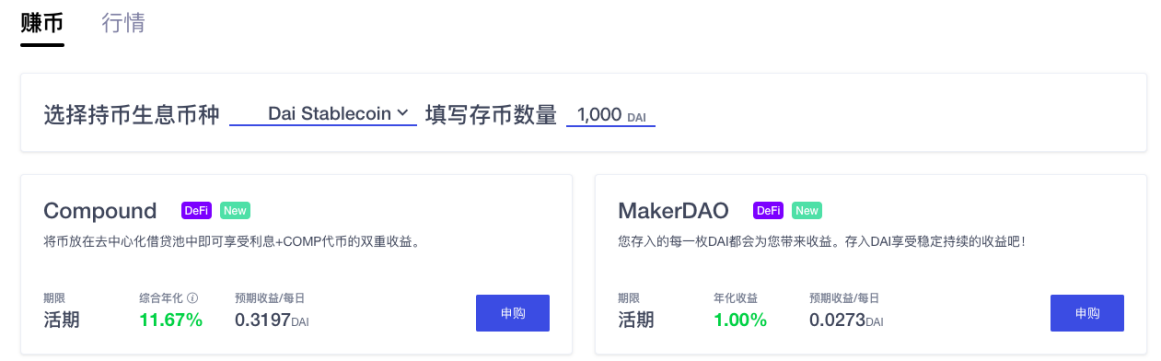Click the New badge next to Compound
Image resolution: width=1161 pixels, height=361 pixels.
(x=235, y=211)
